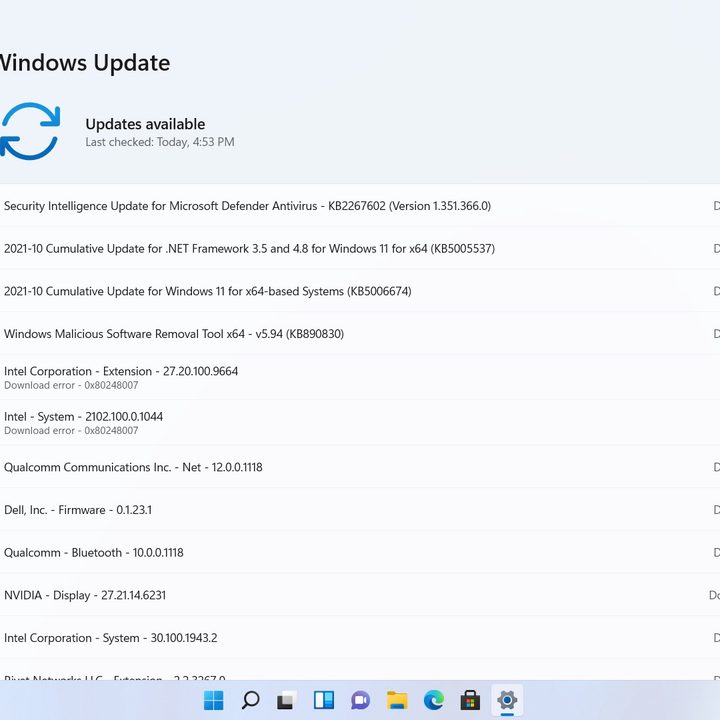The image size is (720, 720).
Task: Open File Explorer from the taskbar
Action: [397, 700]
